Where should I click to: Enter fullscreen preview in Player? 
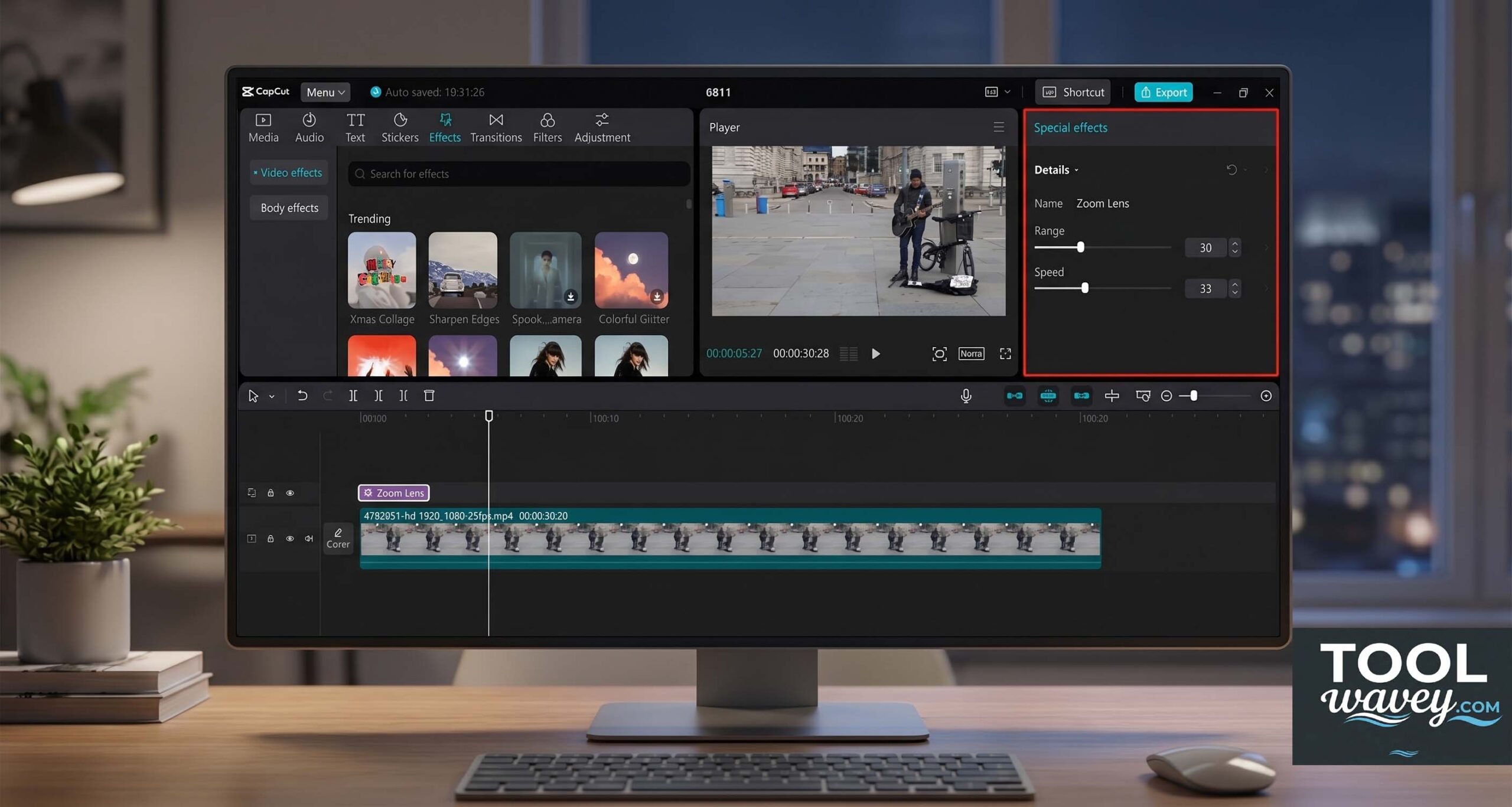[1005, 354]
